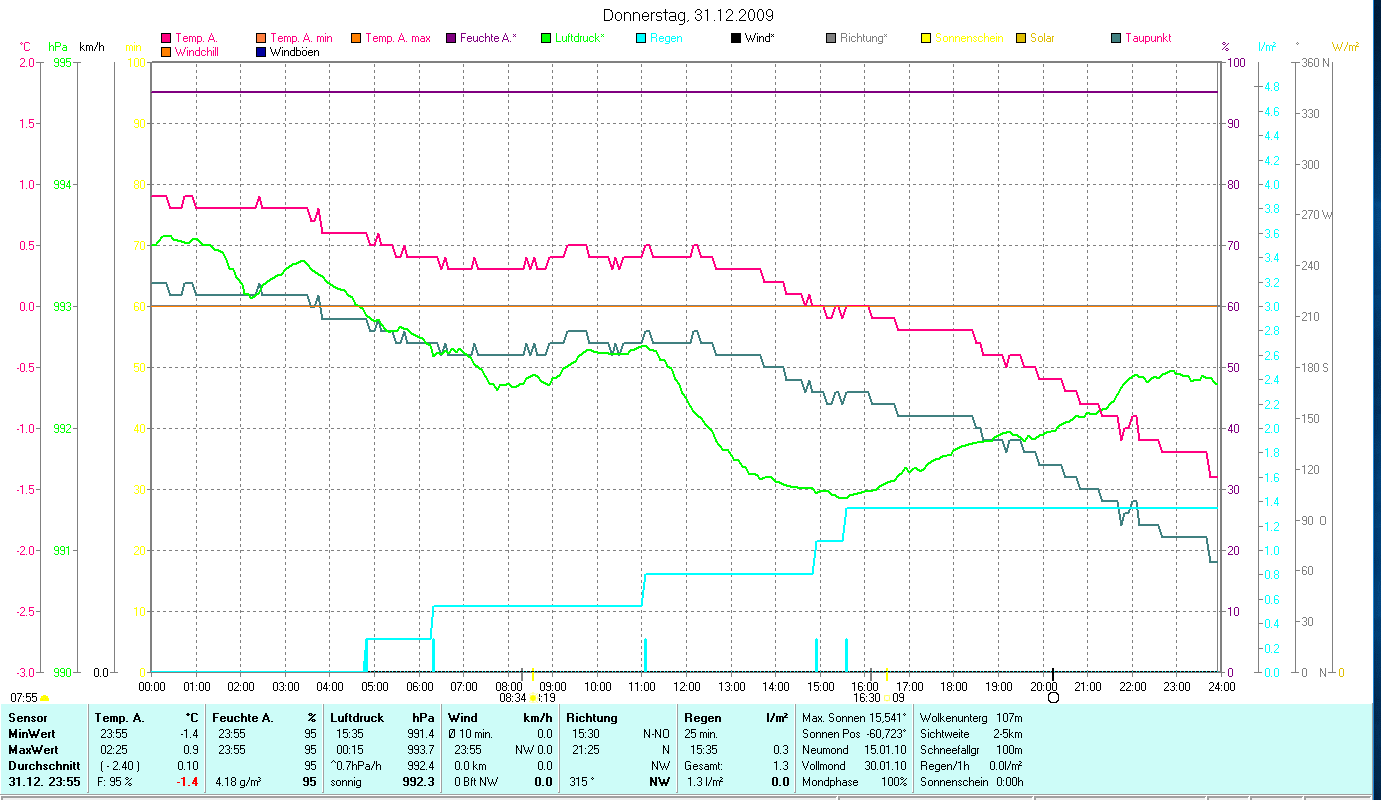
Task: Click the sun icon beside 07:55
Action: click(44, 698)
